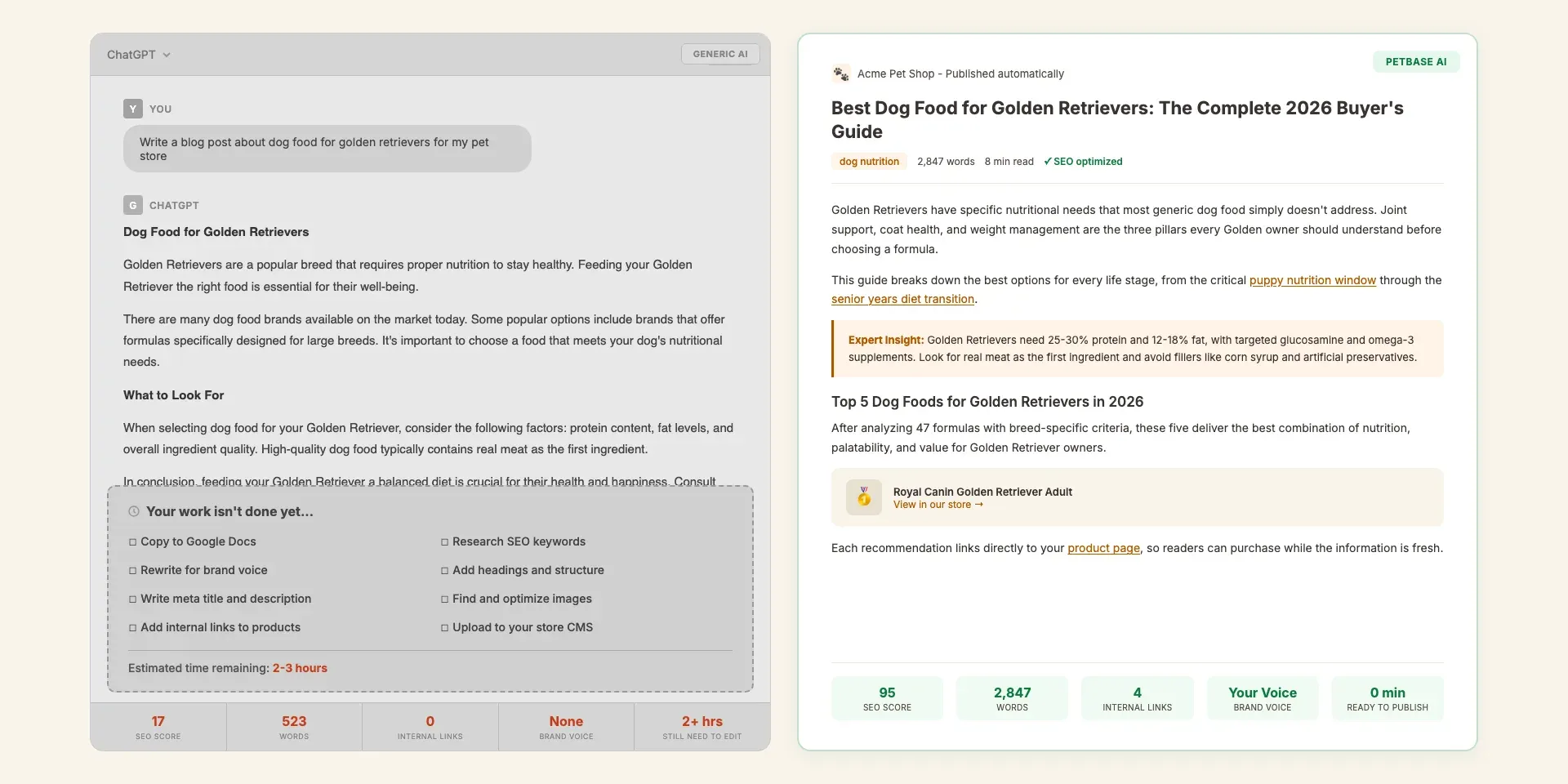
Task: Click the user prompt message bubble
Action: coord(327,149)
